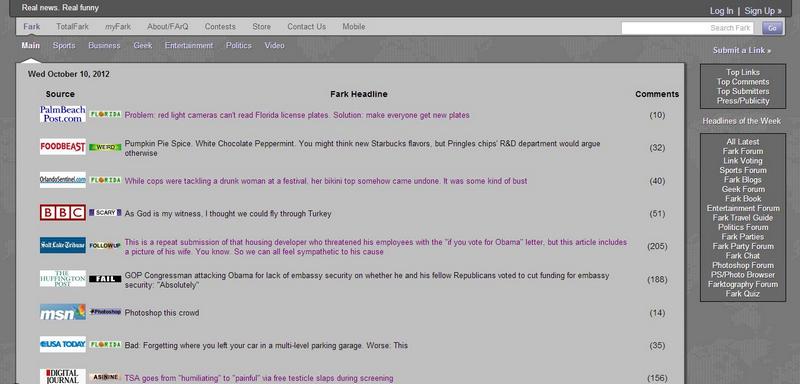Click the Go search button
This screenshot has width=800, height=384.
[x=772, y=28]
